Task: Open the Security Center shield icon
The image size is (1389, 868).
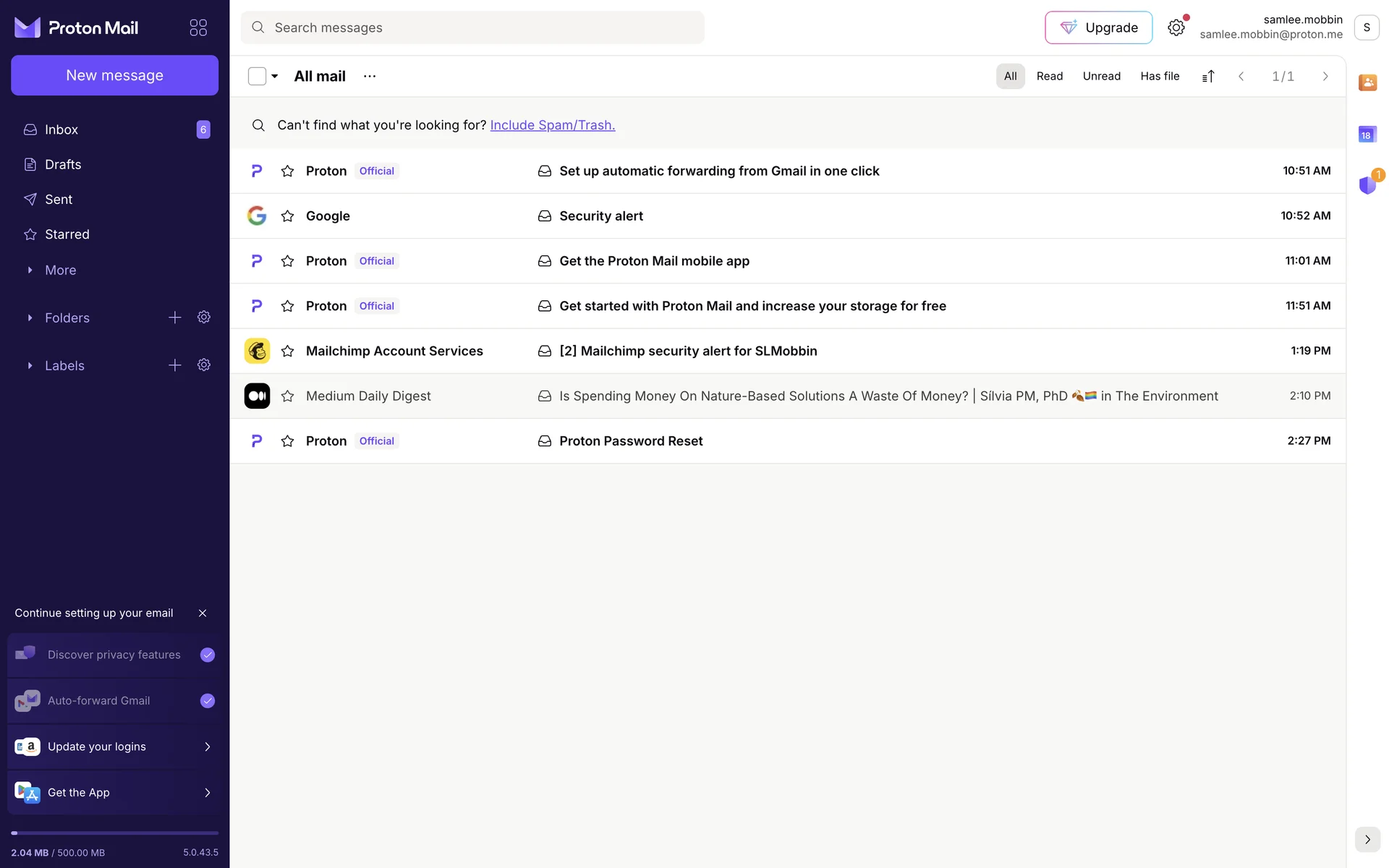Action: point(1367,185)
